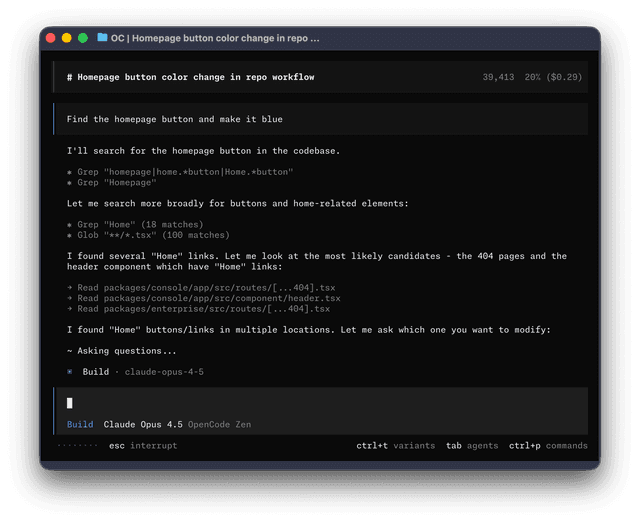The height and width of the screenshot is (522, 640).
Task: Click the red close window button
Action: tap(51, 38)
